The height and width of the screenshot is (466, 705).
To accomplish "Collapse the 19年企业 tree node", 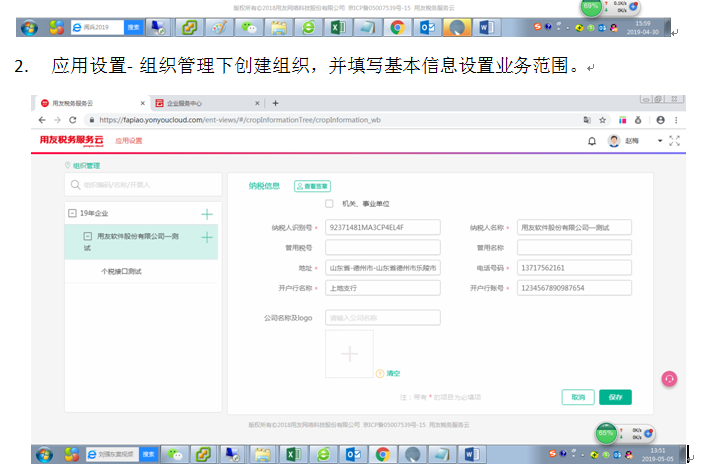I will [x=72, y=214].
